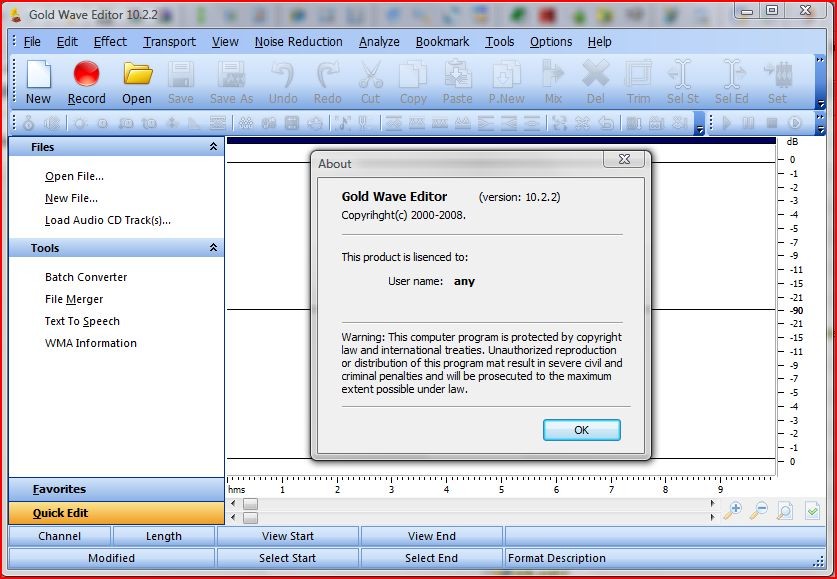Viewport: 837px width, 579px height.
Task: Switch to the Favorites panel
Action: (x=116, y=489)
